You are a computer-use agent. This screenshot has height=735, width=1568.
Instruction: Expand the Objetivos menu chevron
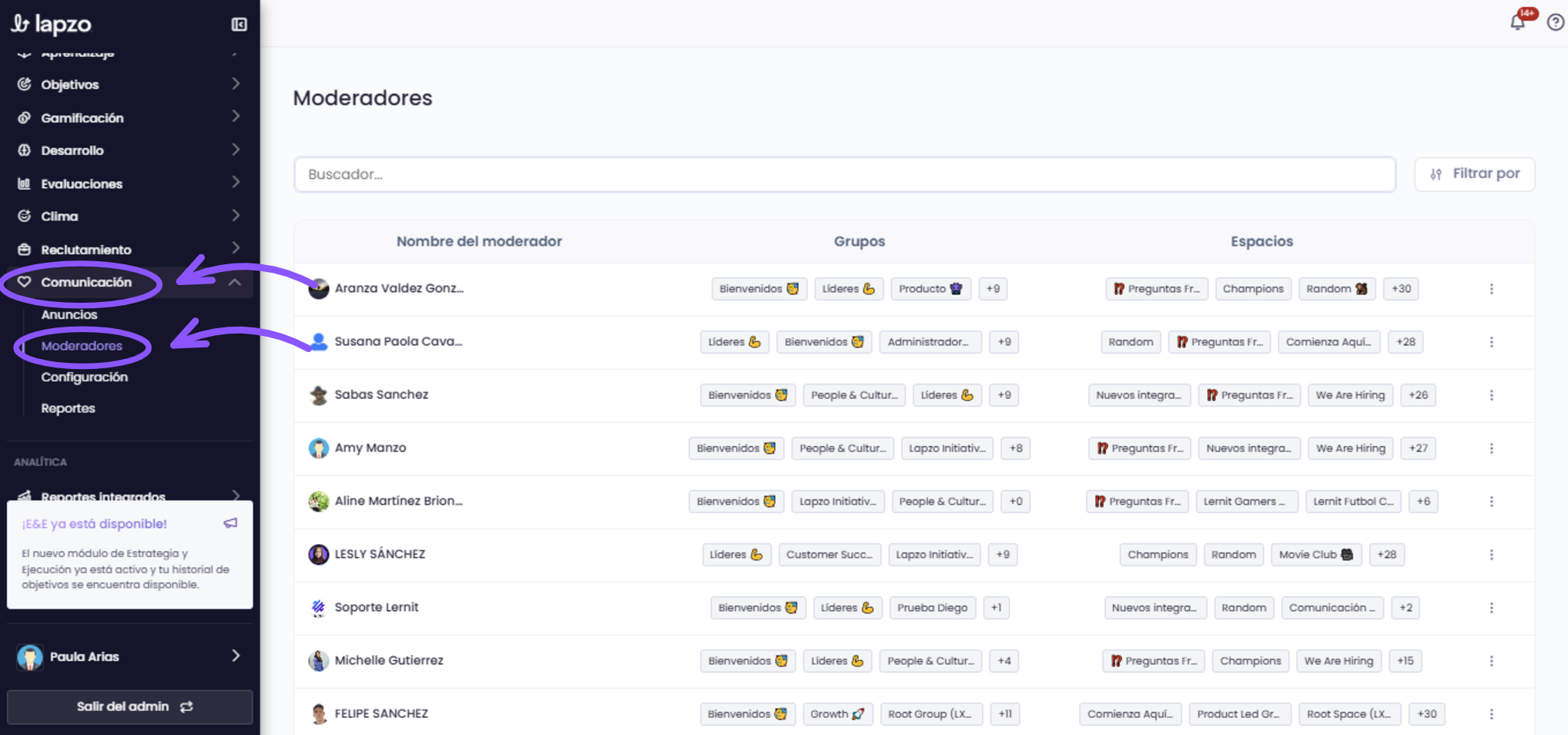(236, 83)
